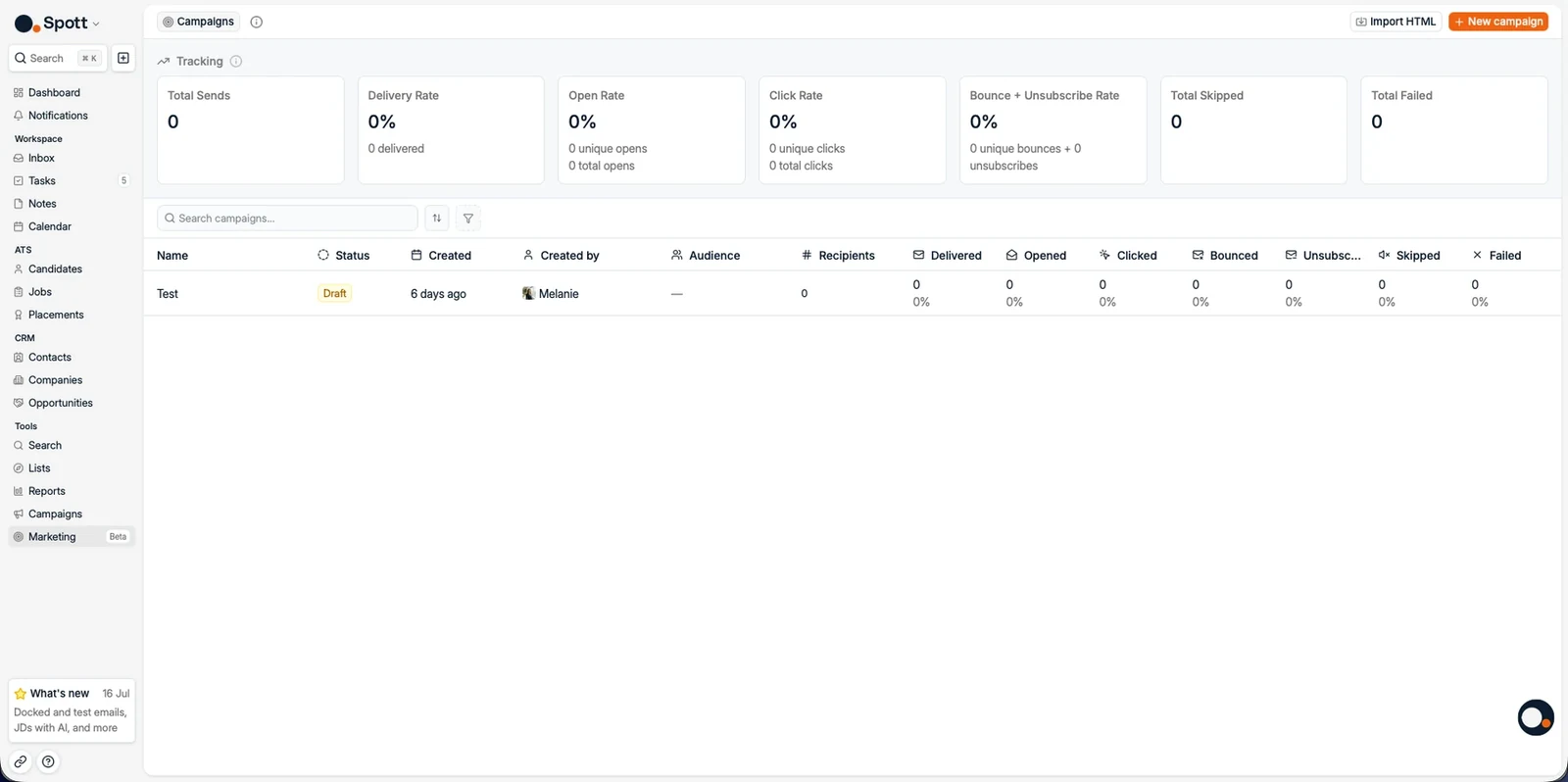Open Dashboard from the sidebar
Viewport: 1568px width, 782px height.
click(x=72, y=92)
